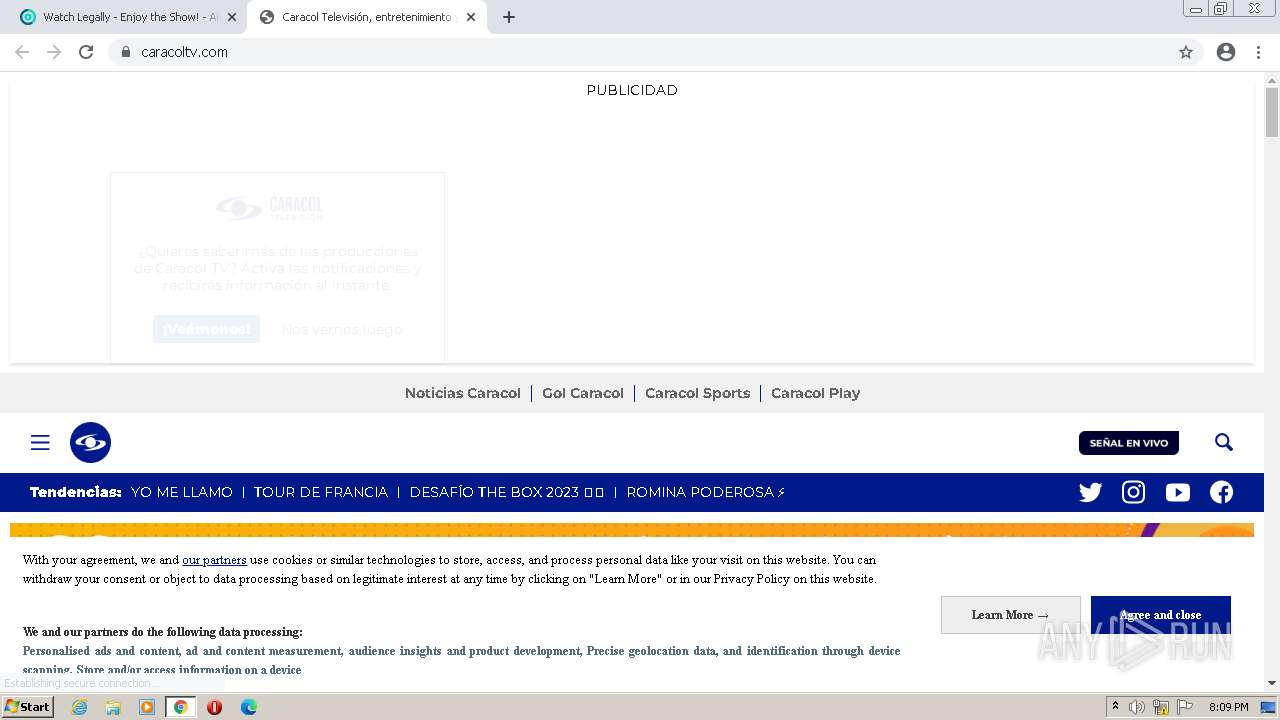Open the Windows Start menu
This screenshot has width=1280, height=720.
click(x=27, y=707)
